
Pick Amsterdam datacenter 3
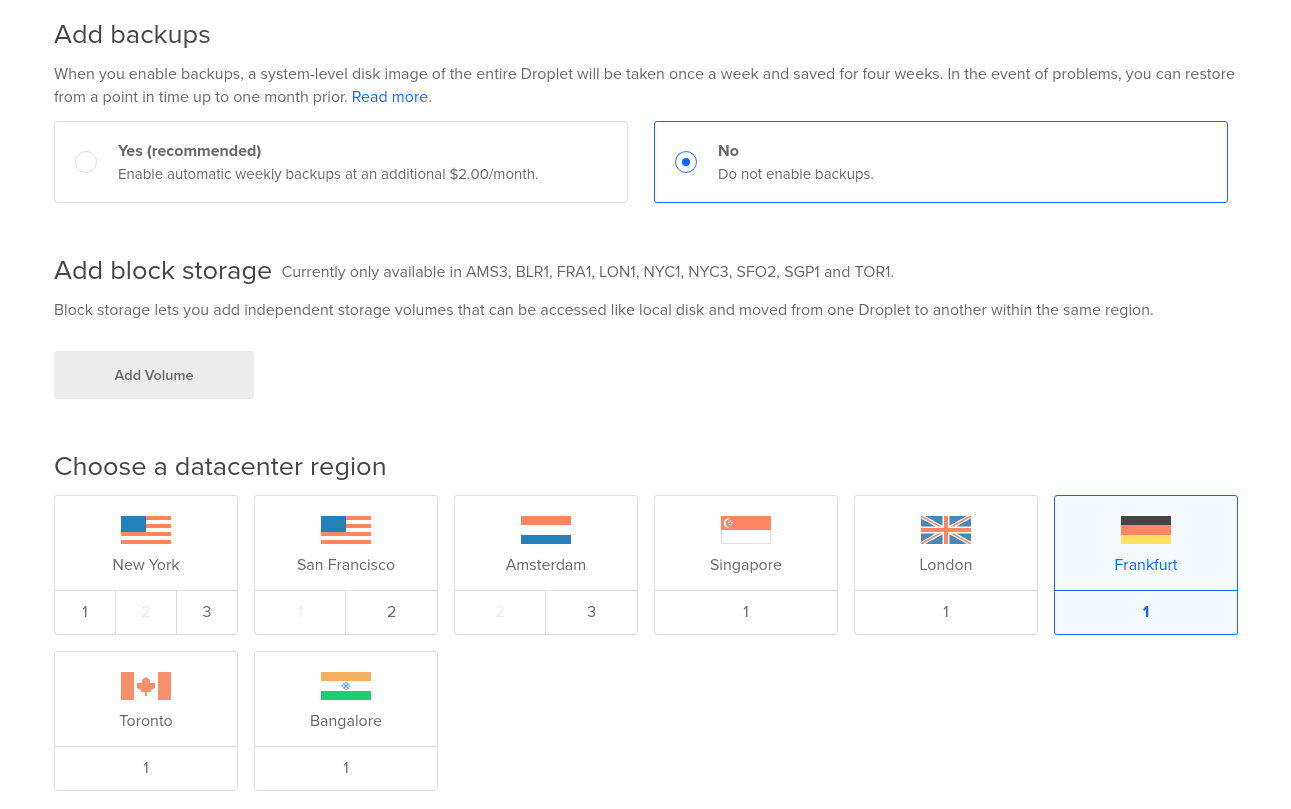pyautogui.click(x=592, y=612)
